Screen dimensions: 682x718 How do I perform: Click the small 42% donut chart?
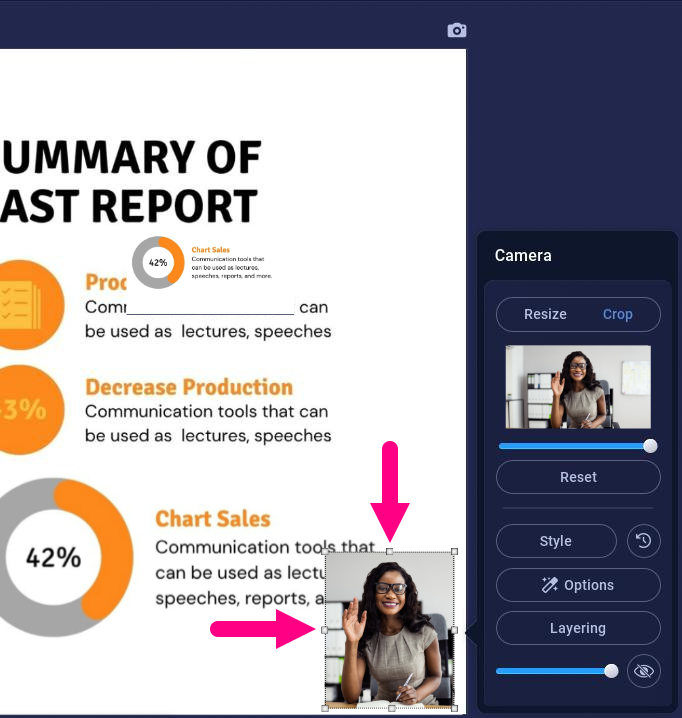158,262
